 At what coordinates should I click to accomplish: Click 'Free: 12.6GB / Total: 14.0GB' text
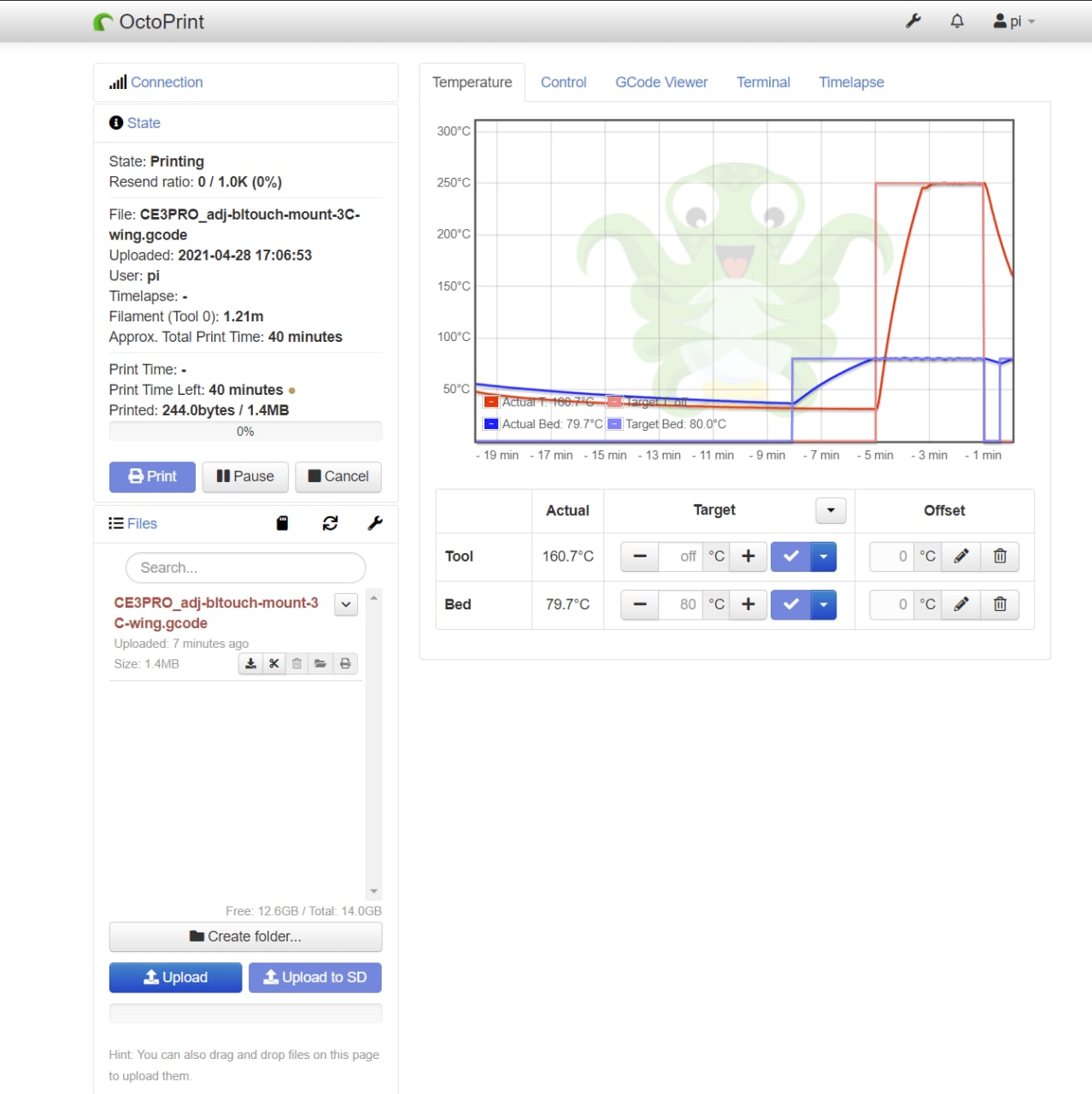click(x=303, y=911)
